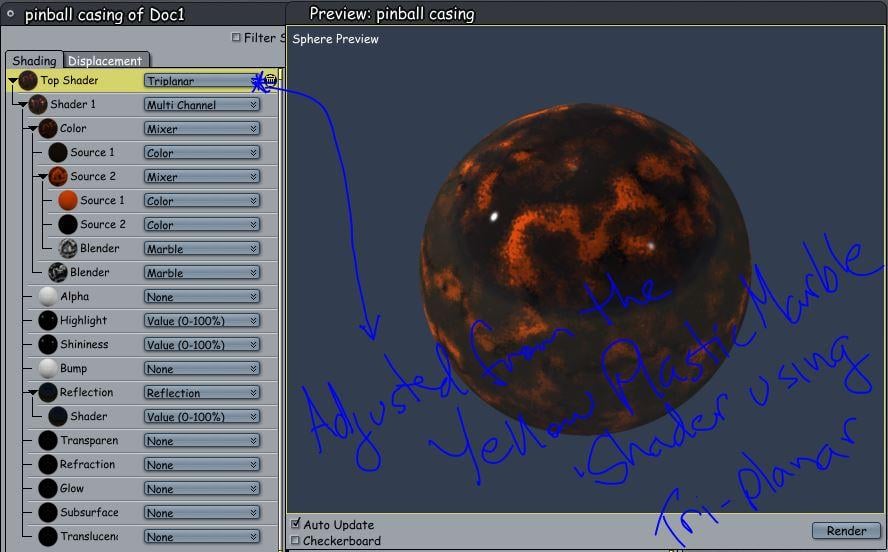Click the 'pinball casing of Doc1' title
The width and height of the screenshot is (888, 552).
[x=105, y=14]
